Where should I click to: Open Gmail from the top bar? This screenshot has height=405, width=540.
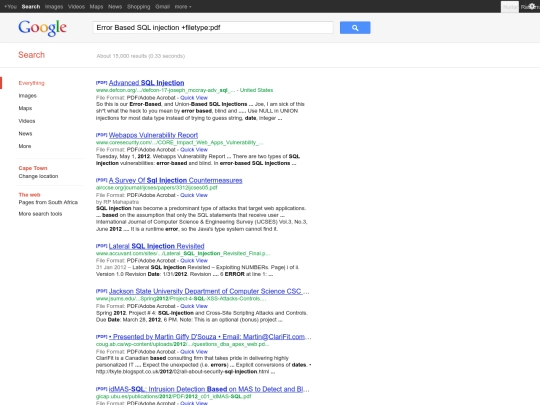tap(163, 7)
